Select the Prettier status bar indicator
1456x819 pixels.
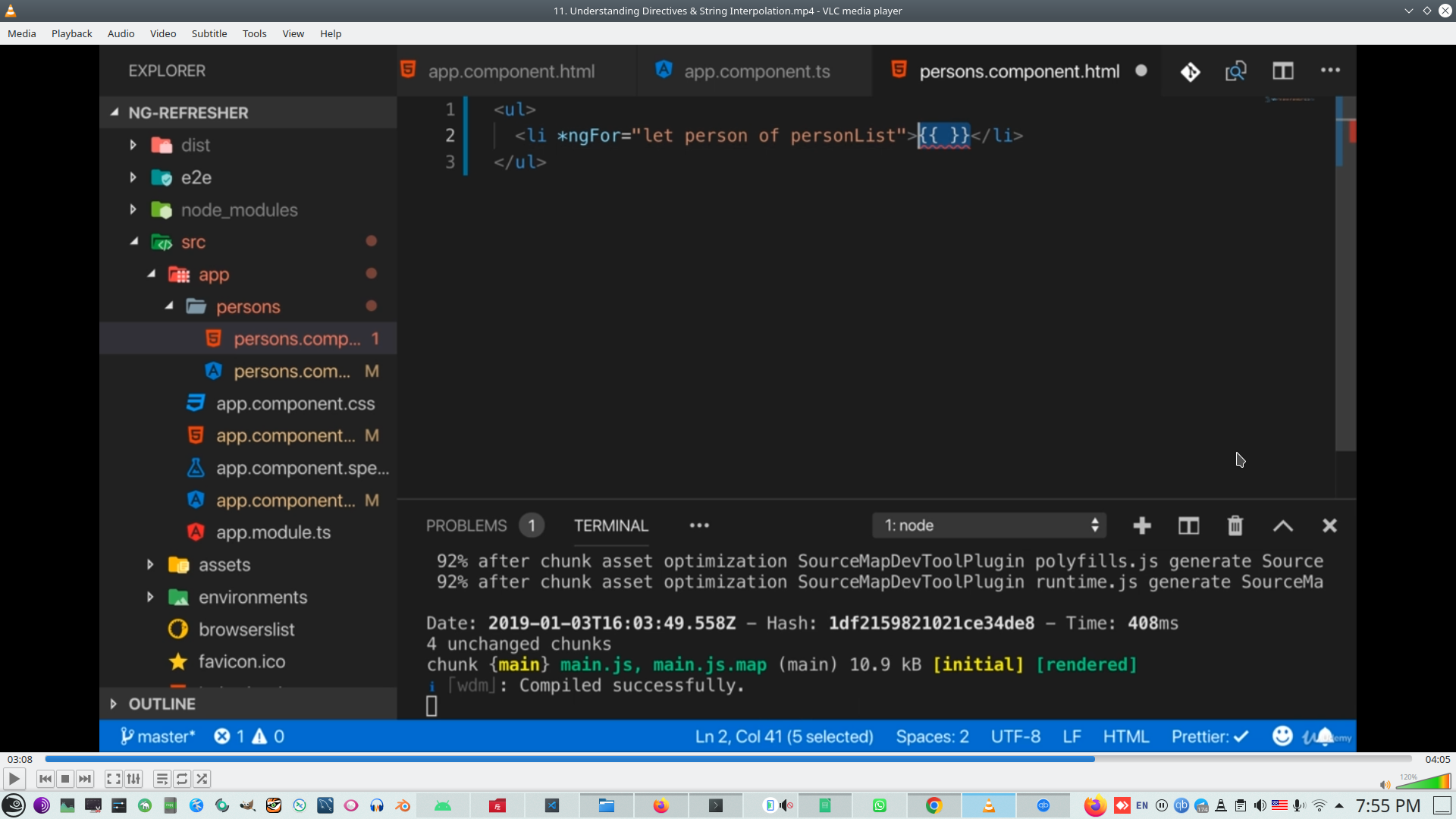click(x=1209, y=736)
